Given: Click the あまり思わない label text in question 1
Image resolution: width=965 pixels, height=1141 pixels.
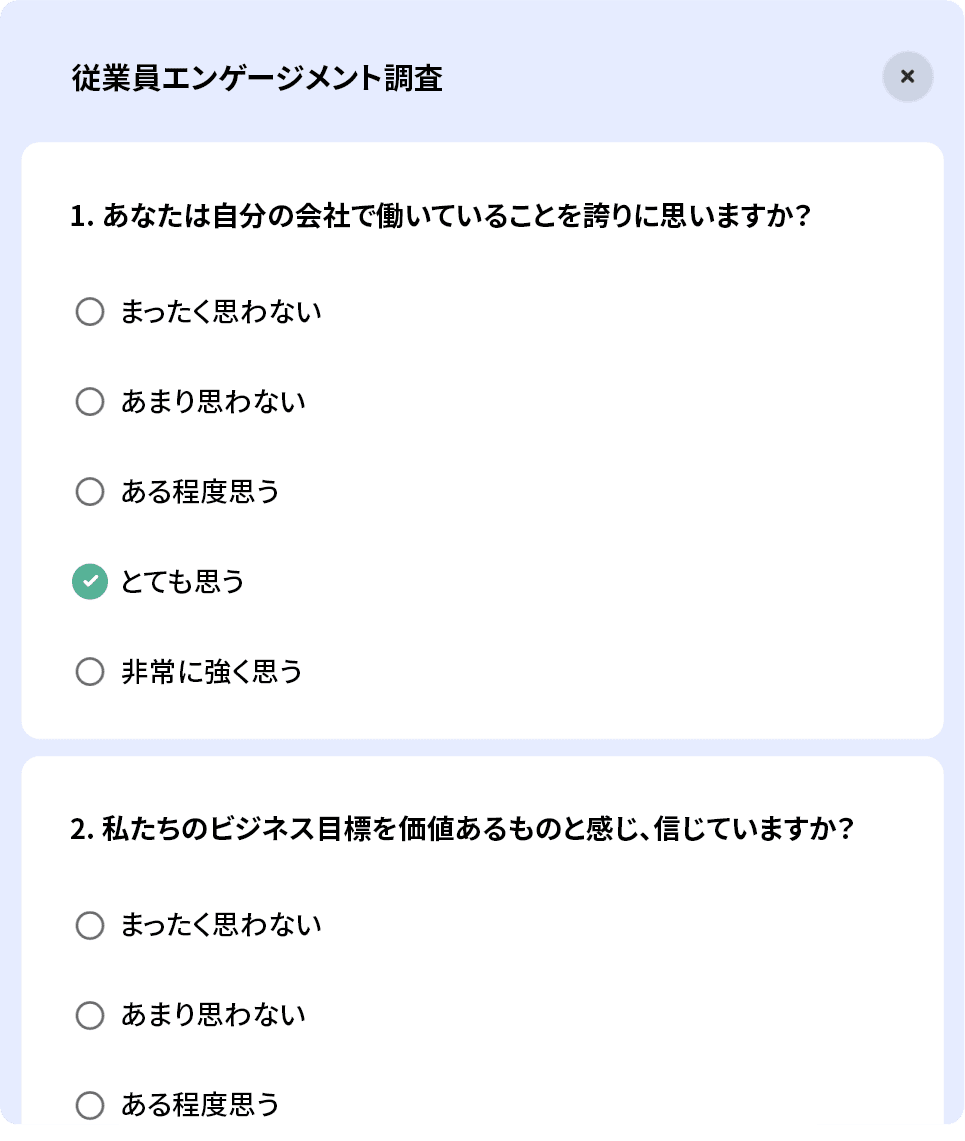Looking at the screenshot, I should 213,402.
